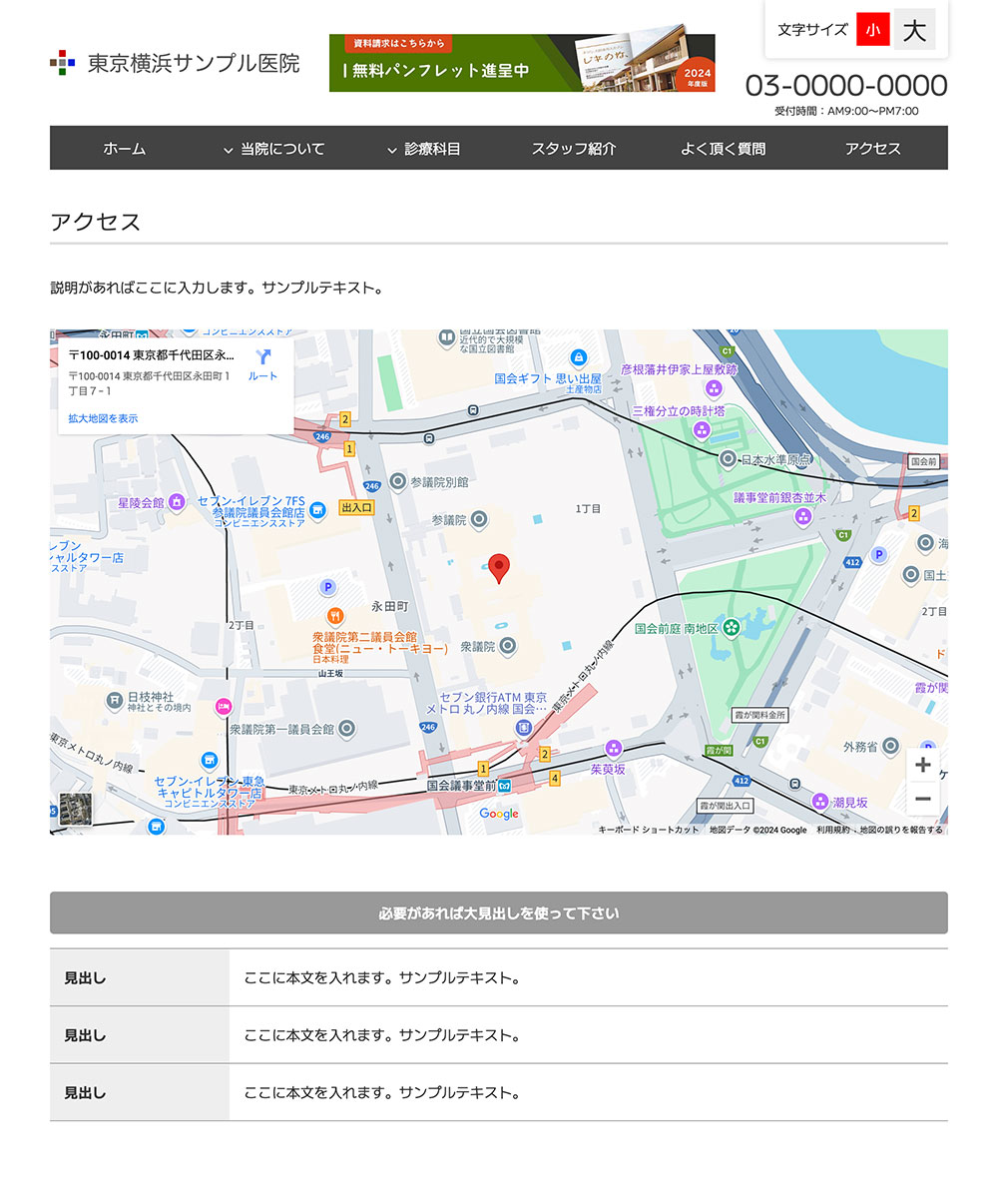Select the アクセス menu item
This screenshot has height=1204, width=998.
[x=873, y=149]
